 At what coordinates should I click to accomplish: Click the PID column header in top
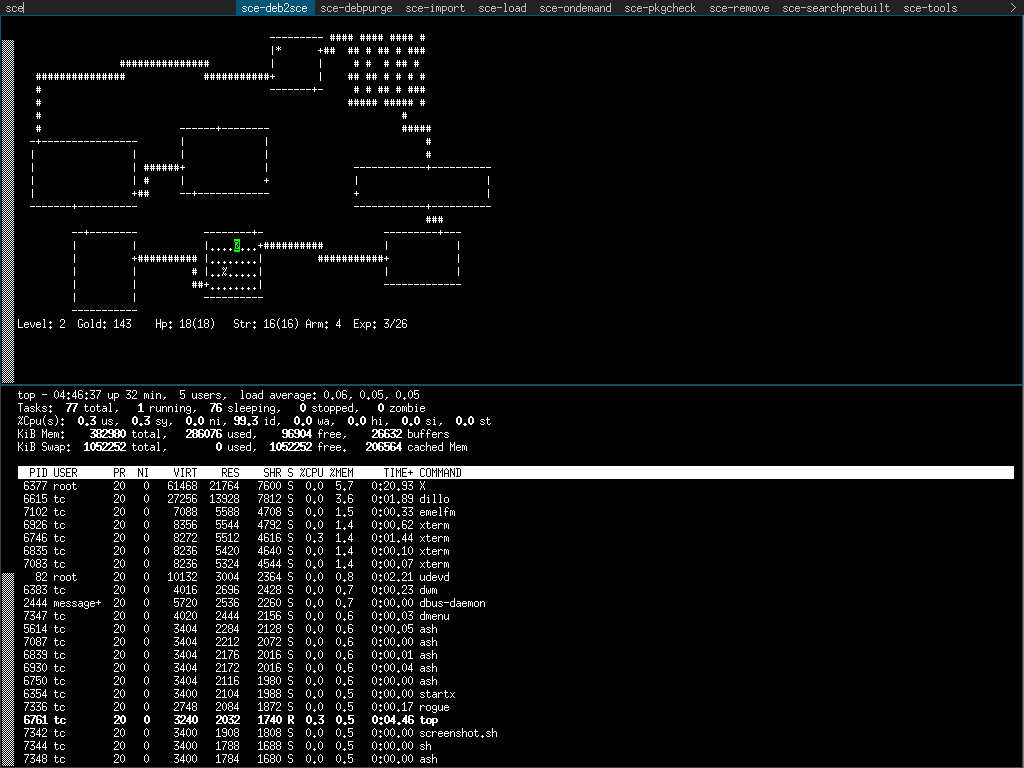[38, 473]
